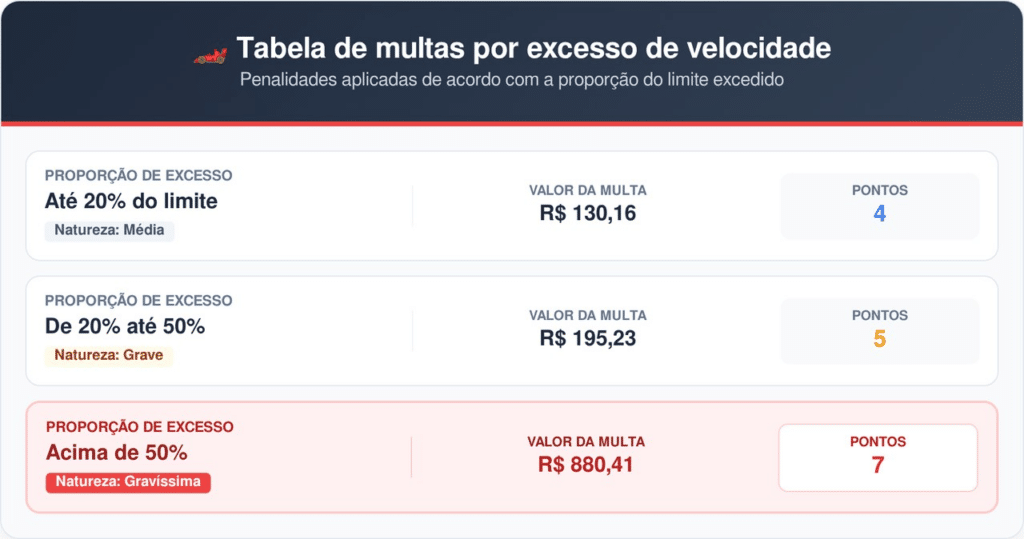
Task: Click the title 'Tabela de multas por excesso de velocidade'
Action: click(533, 48)
